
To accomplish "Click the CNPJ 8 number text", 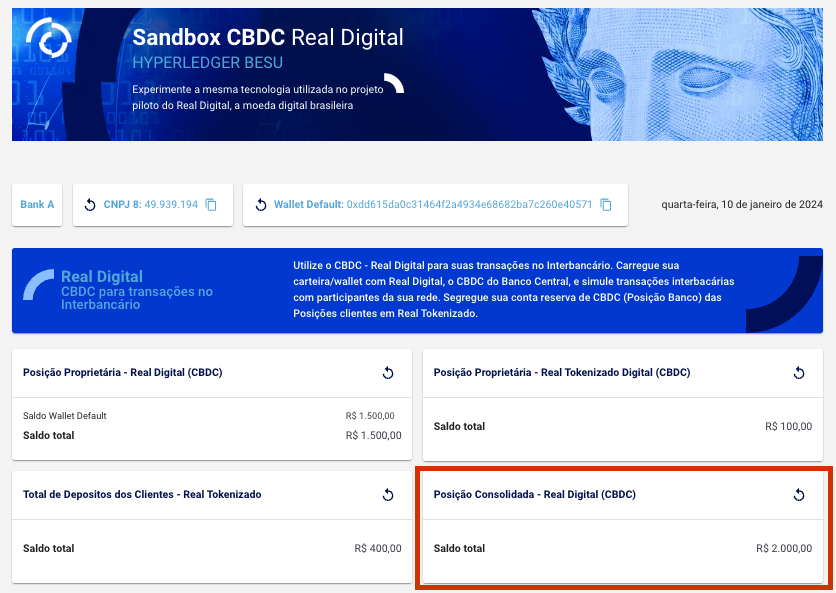I will [x=171, y=205].
